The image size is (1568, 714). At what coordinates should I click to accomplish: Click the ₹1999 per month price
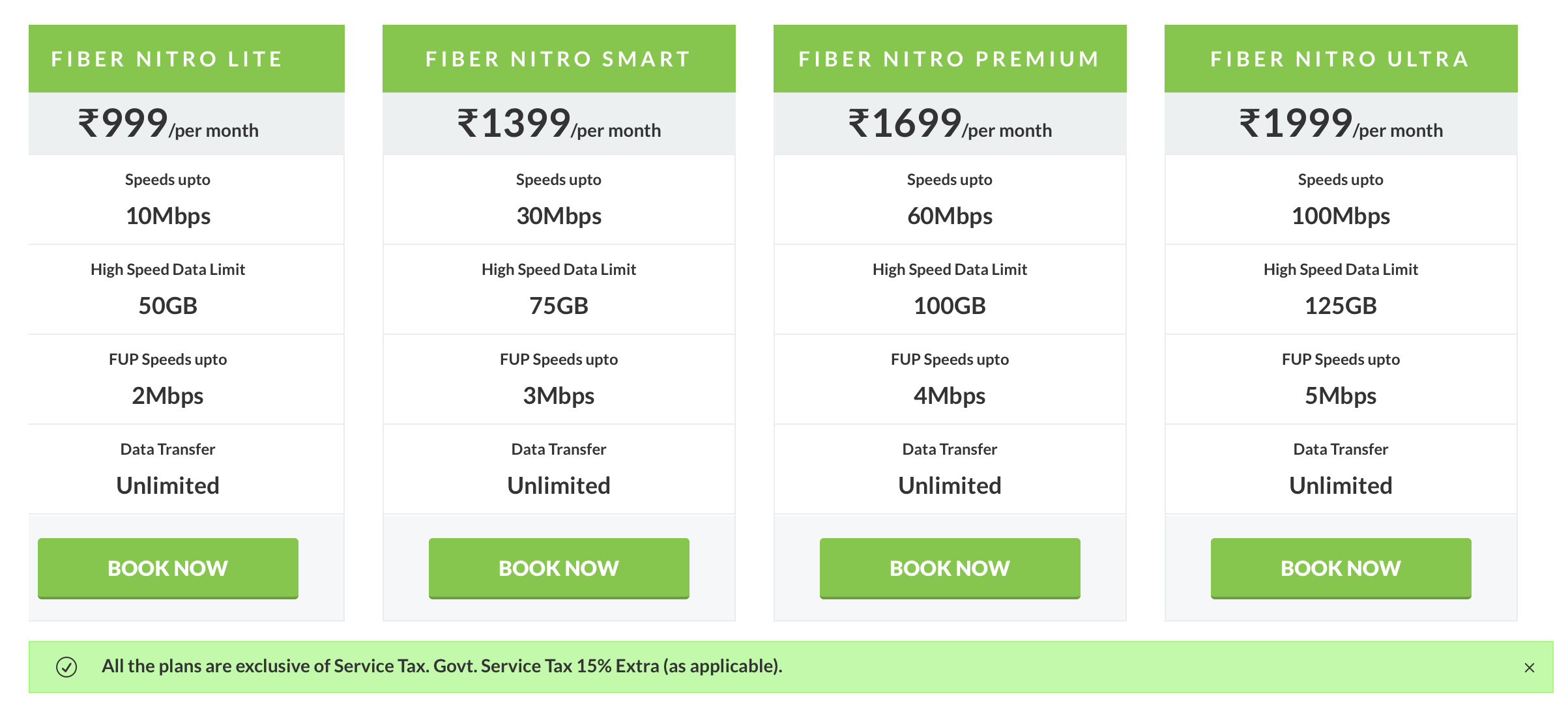tap(1341, 124)
